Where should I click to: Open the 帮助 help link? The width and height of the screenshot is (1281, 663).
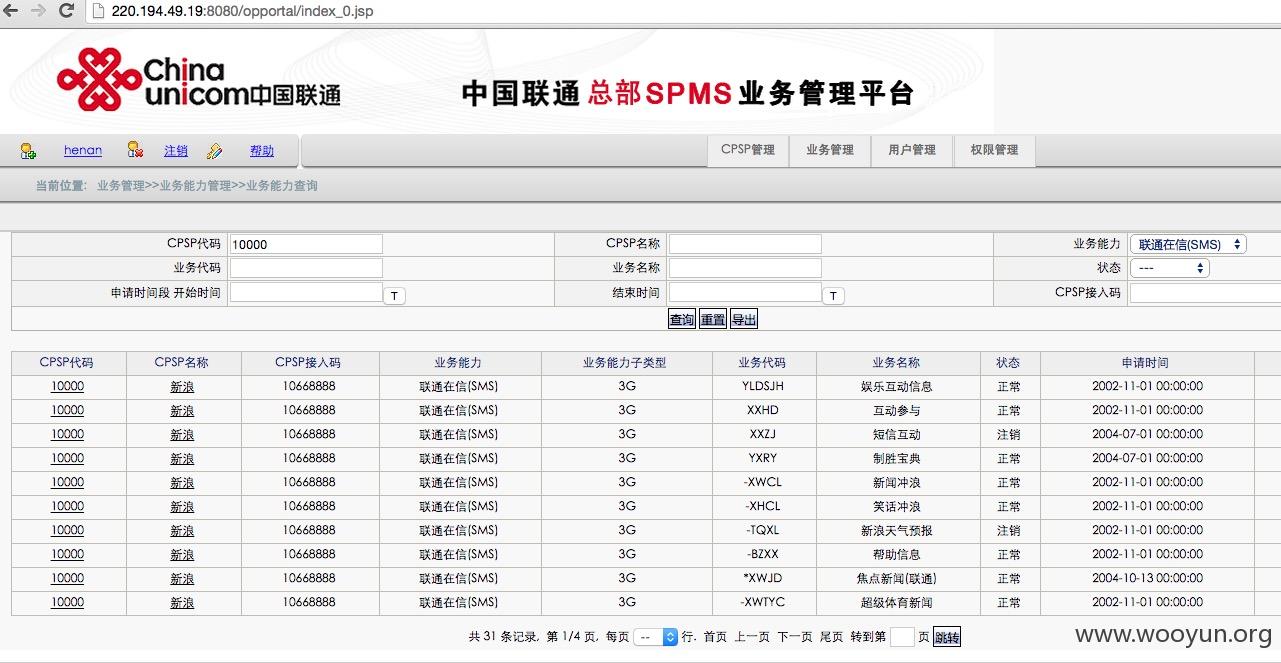pyautogui.click(x=262, y=150)
